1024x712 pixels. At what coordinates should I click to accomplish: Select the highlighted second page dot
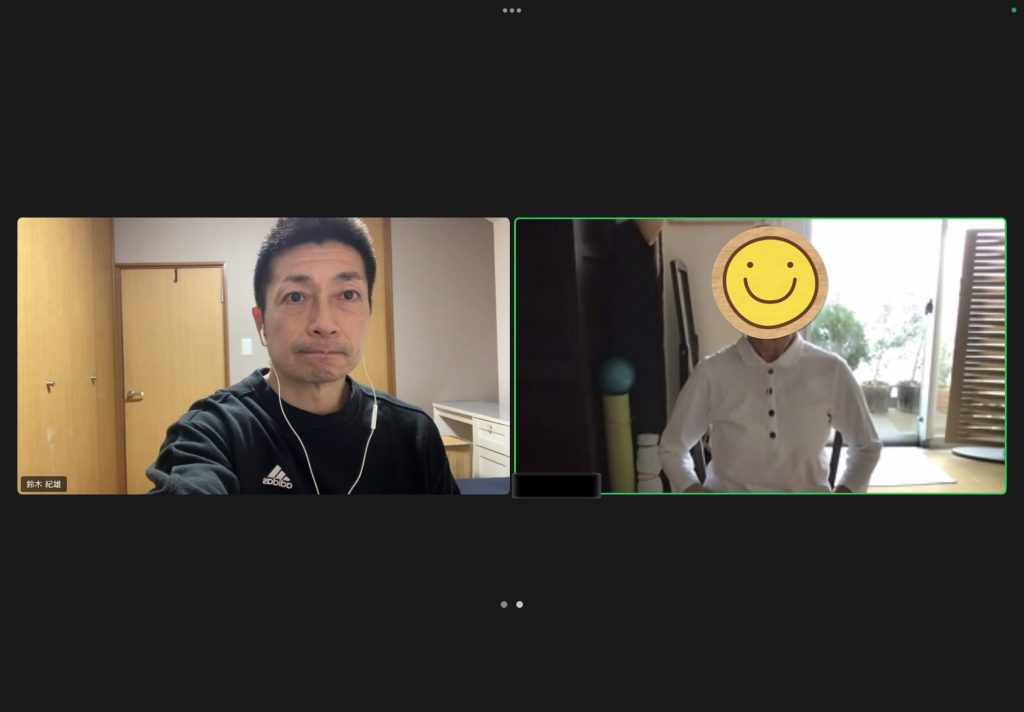(519, 604)
